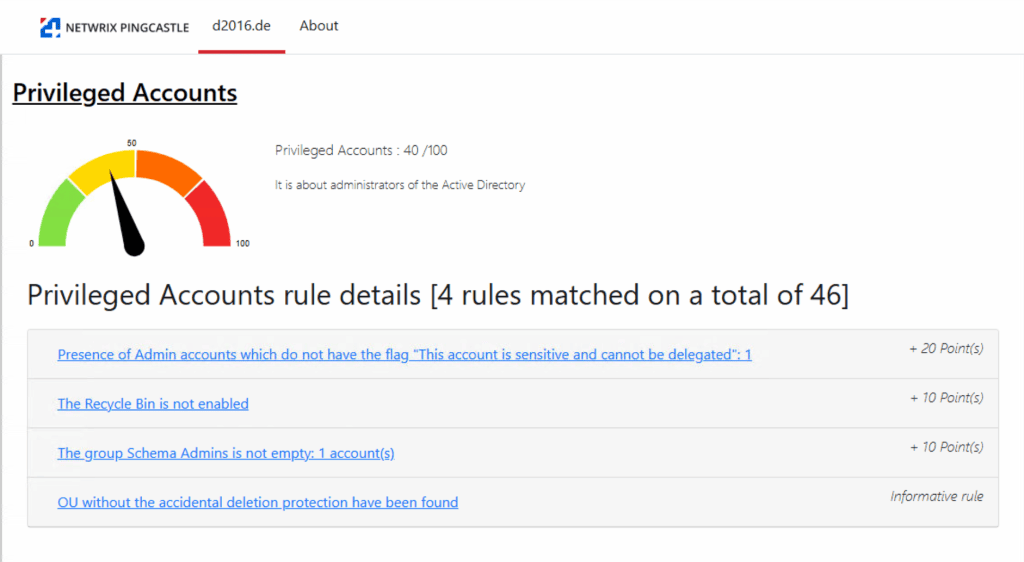Click the Privileged Accounts rule details heading

(438, 295)
